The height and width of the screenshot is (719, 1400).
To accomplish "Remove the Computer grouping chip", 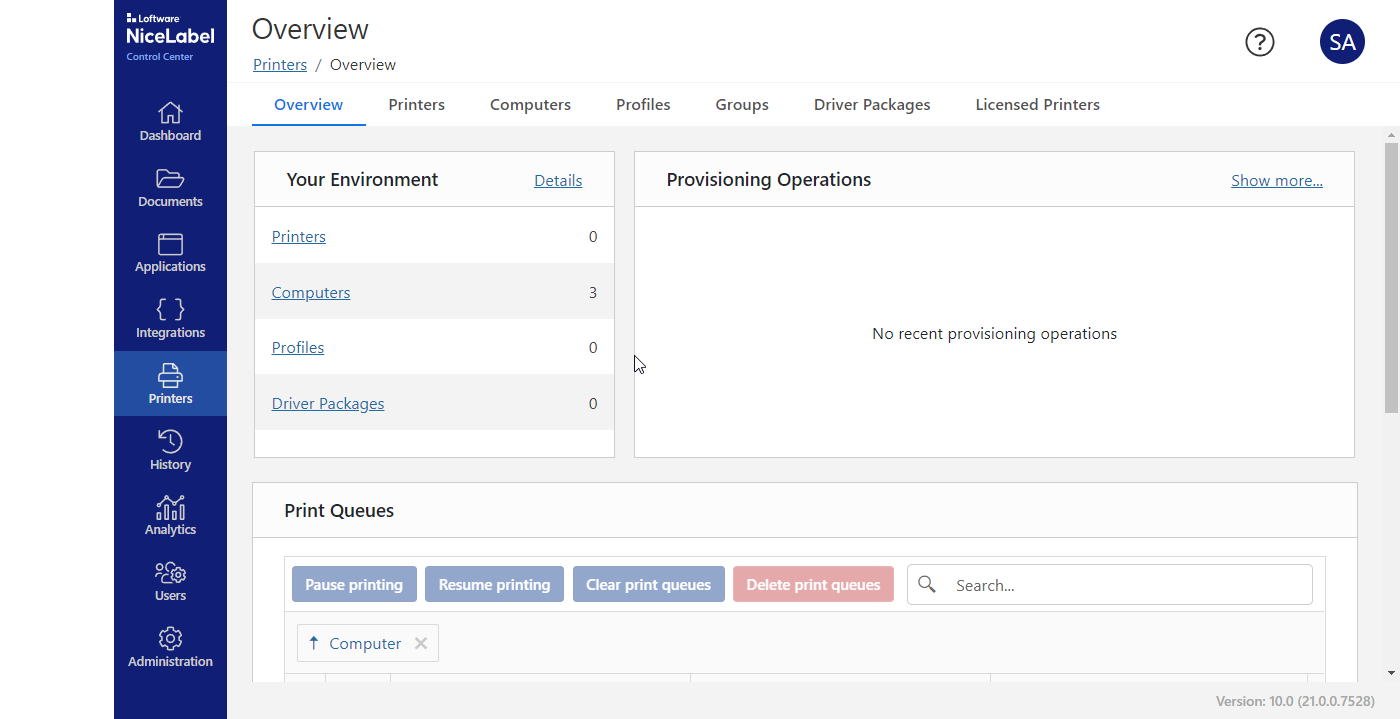I will (421, 644).
